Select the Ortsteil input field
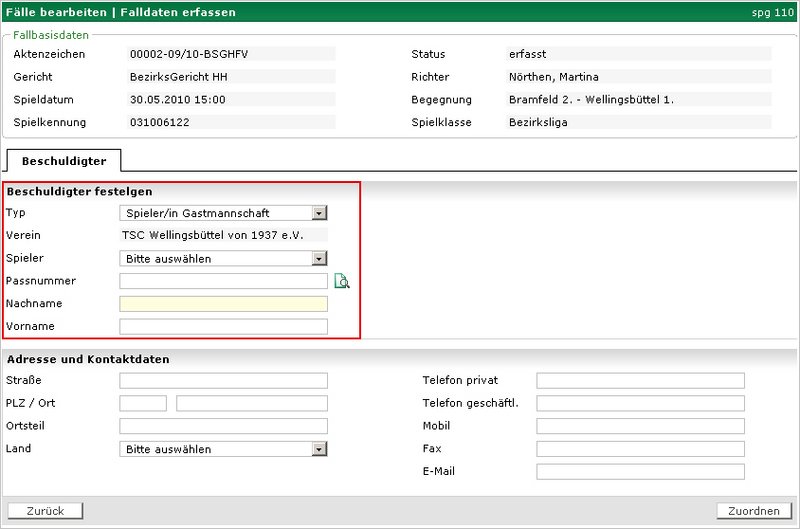Image resolution: width=800 pixels, height=529 pixels. click(223, 427)
